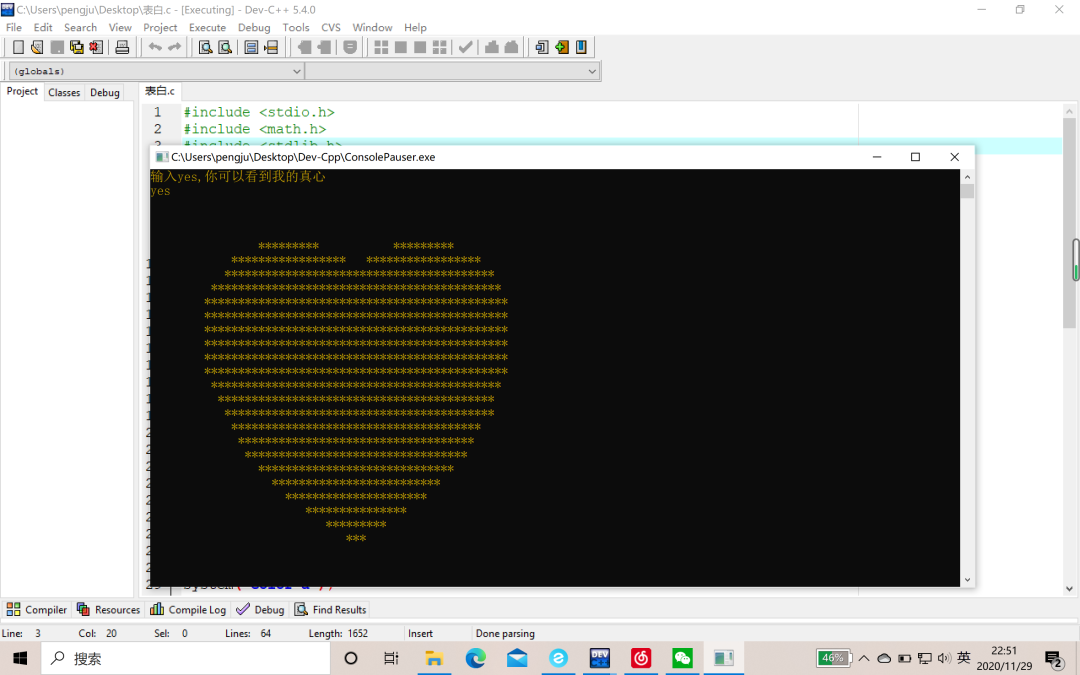The width and height of the screenshot is (1080, 675).
Task: Click the "Done parsing" status bar text
Action: (505, 634)
